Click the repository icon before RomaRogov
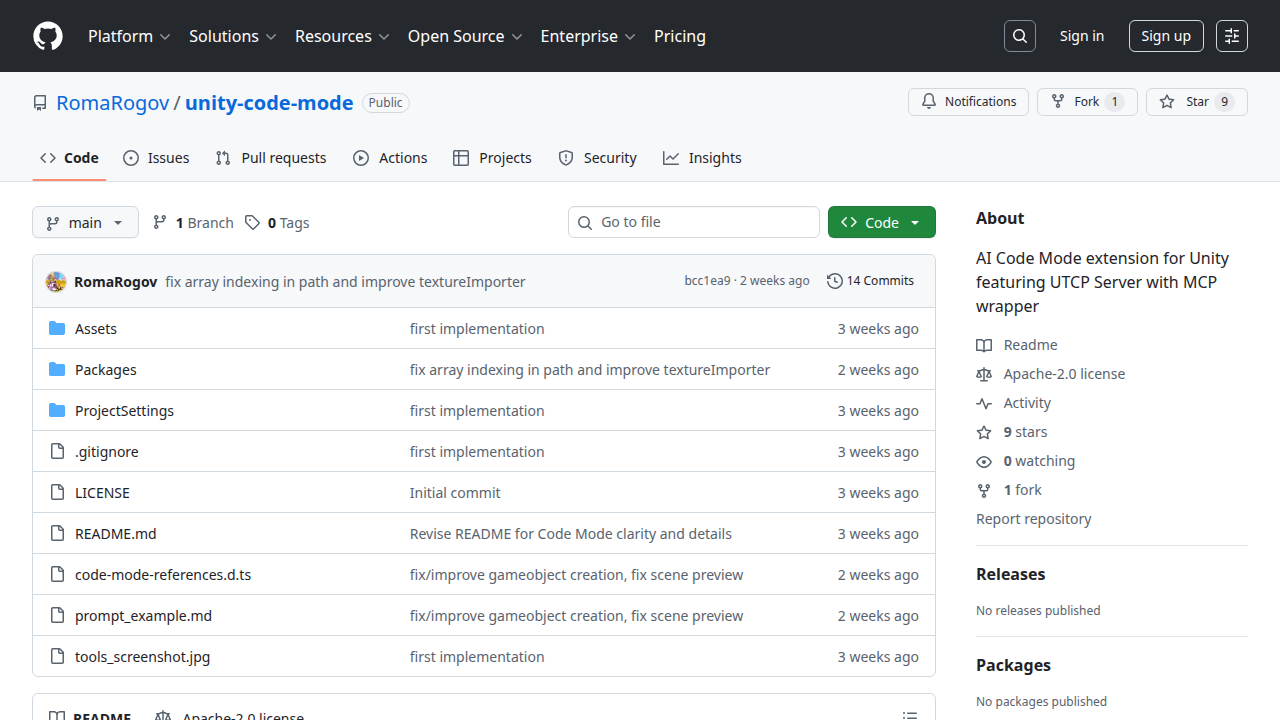Screen dimensions: 1280x720 (x=40, y=103)
